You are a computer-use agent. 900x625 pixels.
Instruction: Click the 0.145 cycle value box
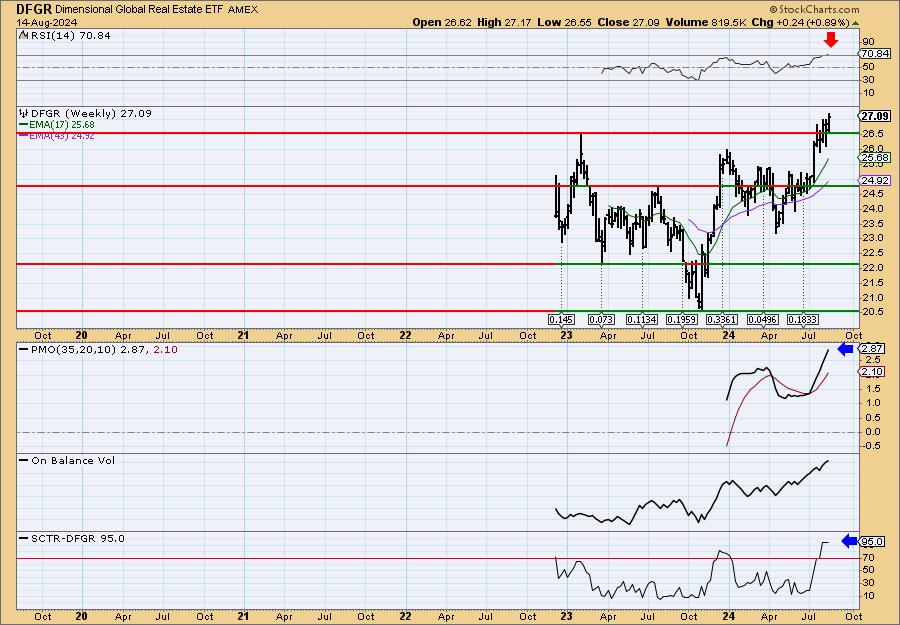click(561, 319)
